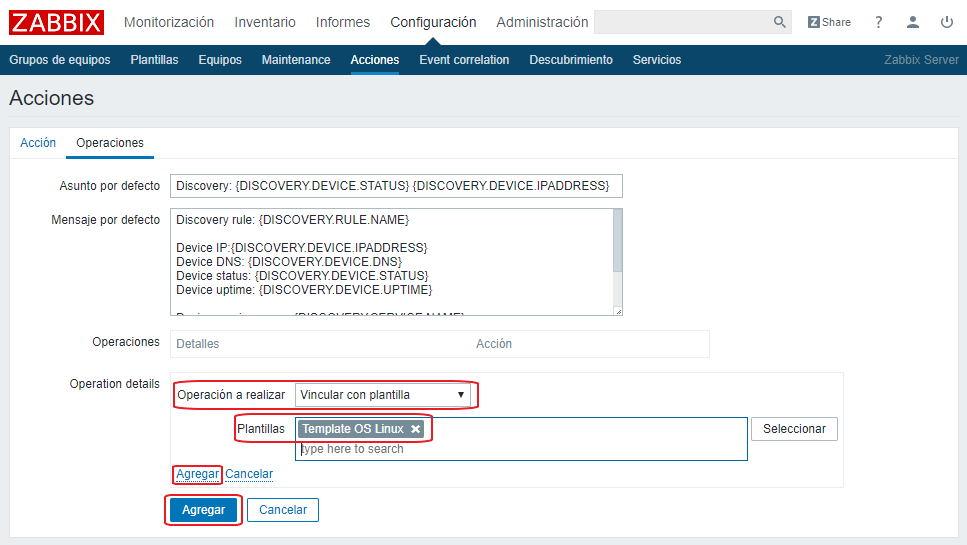Go to Descubrimiento submenu
Screen dimensions: 967x545
[571, 60]
